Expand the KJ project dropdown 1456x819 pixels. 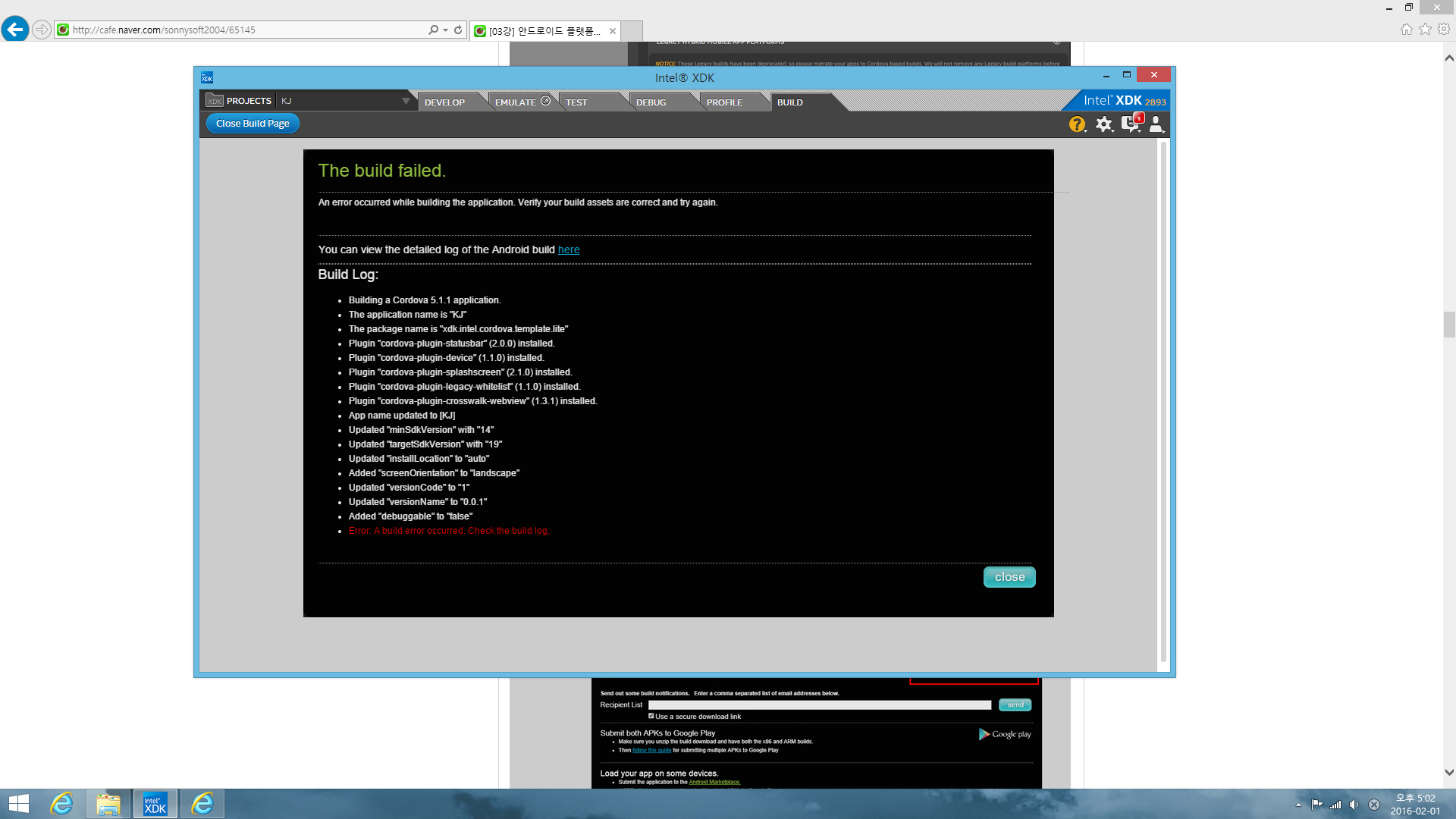pyautogui.click(x=406, y=101)
